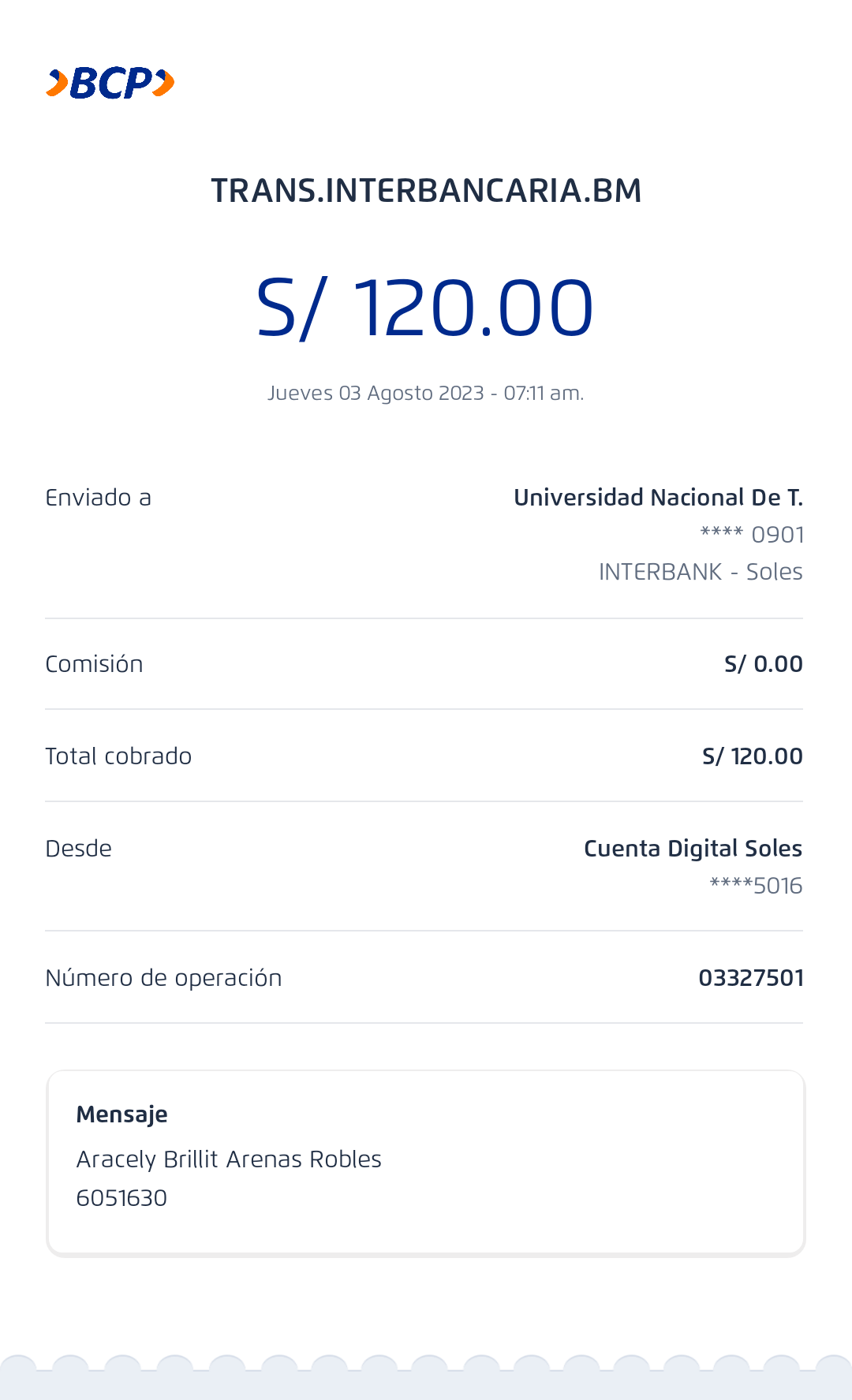Select the name Aracely Brillit Arenas Robles
Screen dimensions: 852x1400
(x=229, y=1159)
